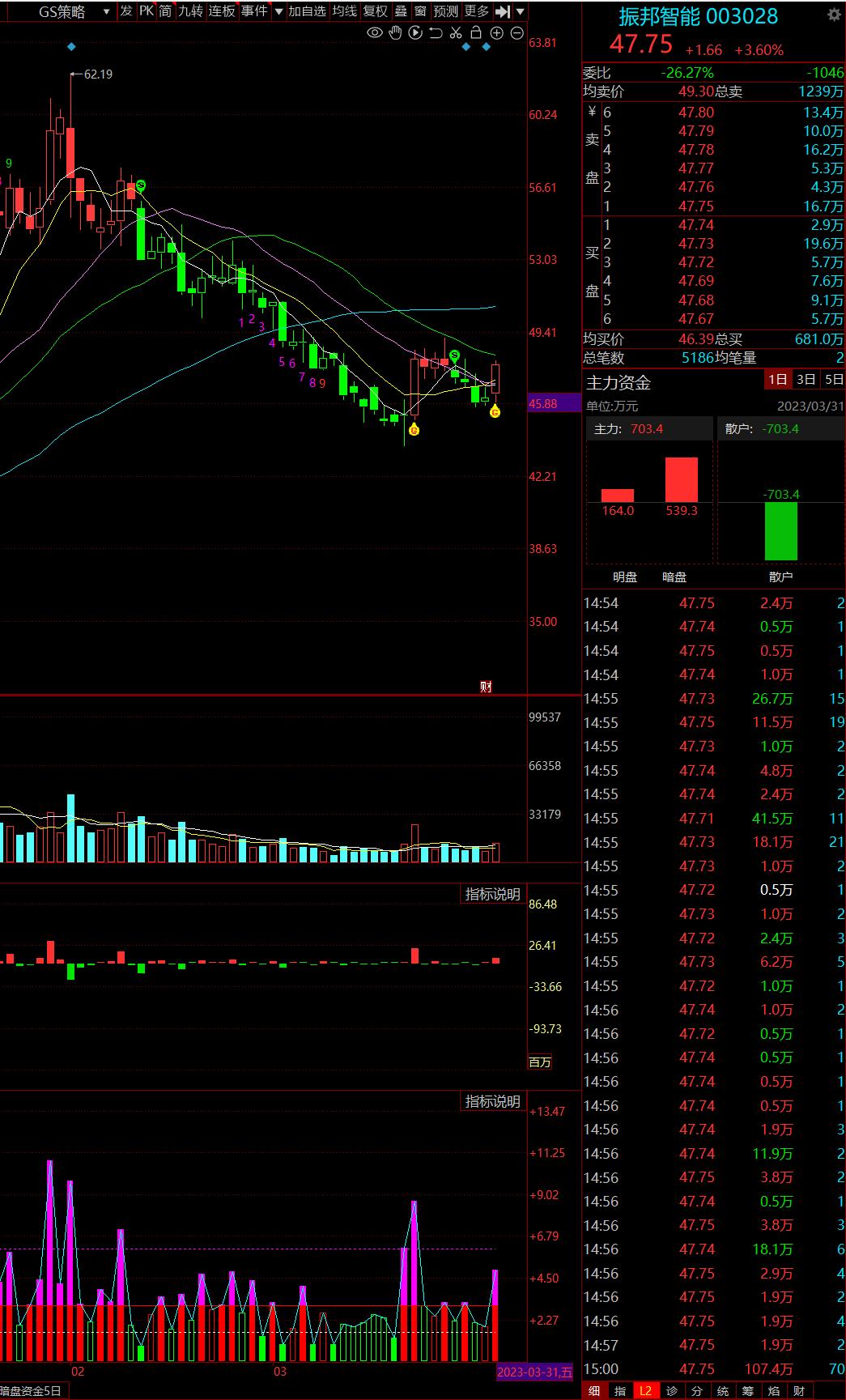Click green S marker near 56.61 level
846x1400 pixels.
[x=140, y=186]
